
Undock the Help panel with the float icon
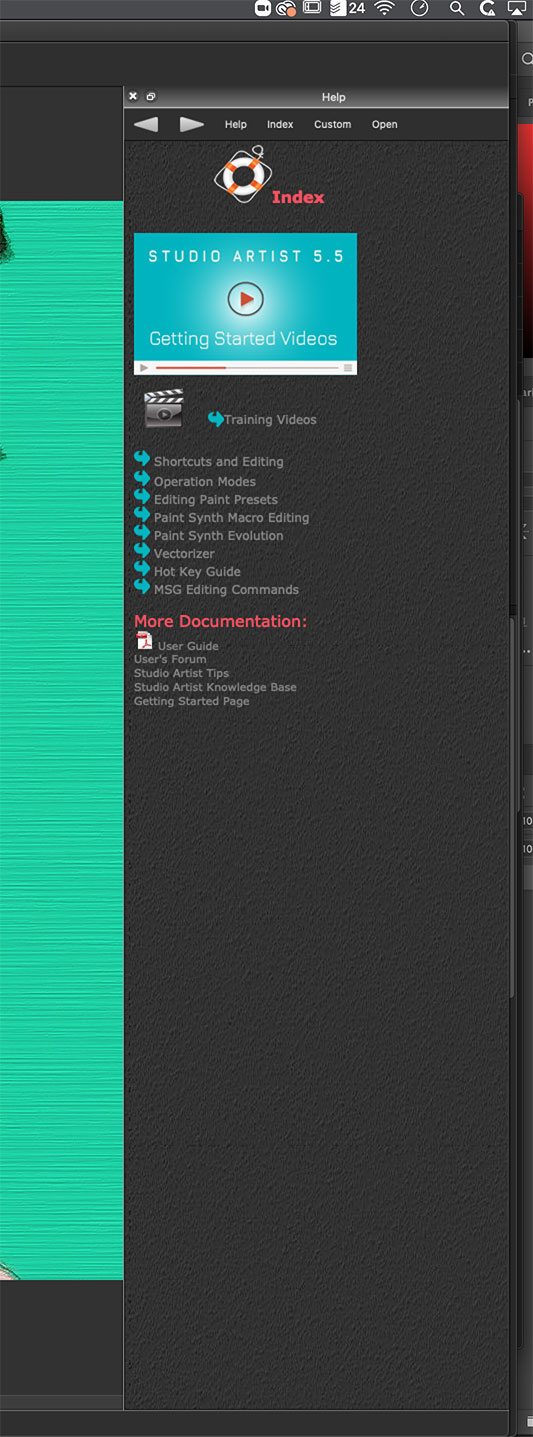(x=151, y=97)
